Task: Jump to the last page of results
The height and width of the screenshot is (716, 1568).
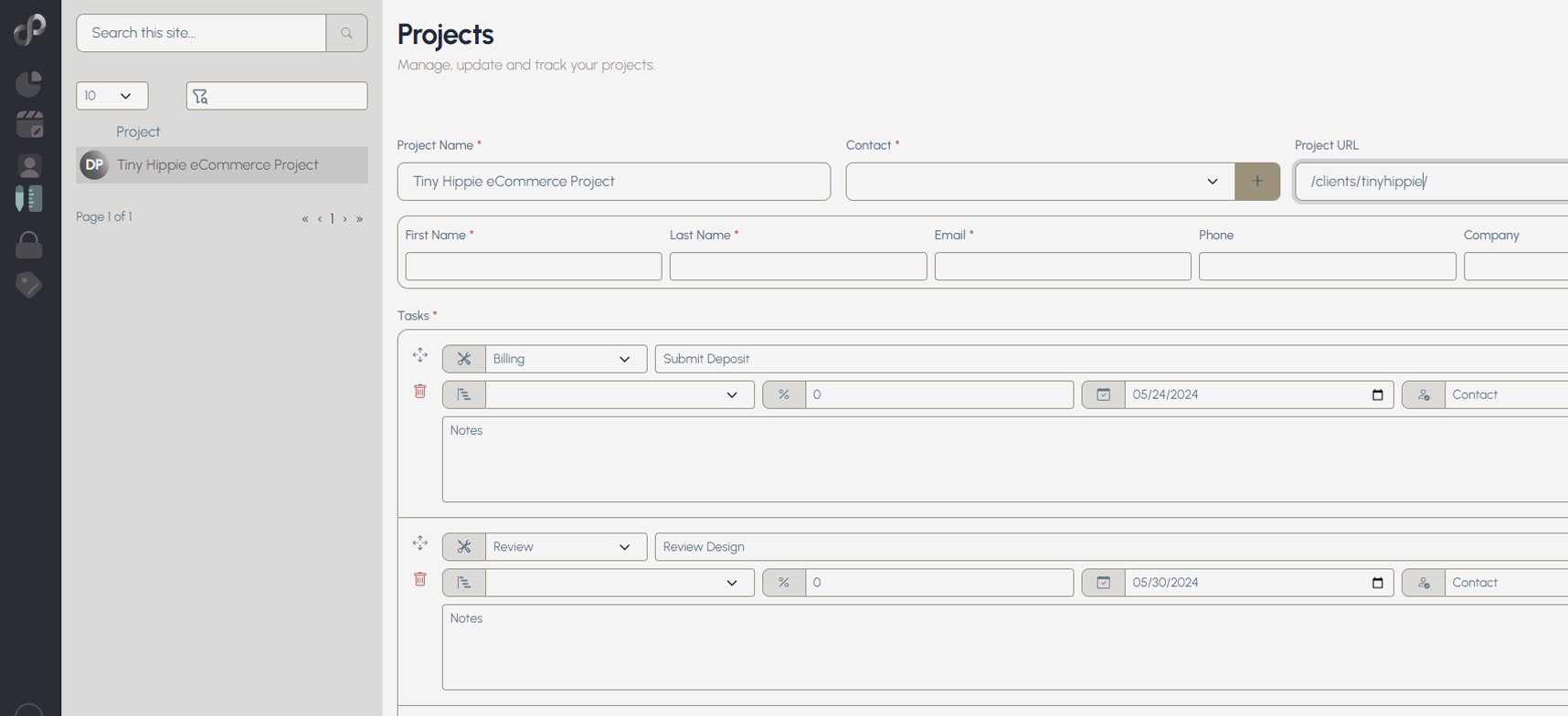Action: (359, 219)
